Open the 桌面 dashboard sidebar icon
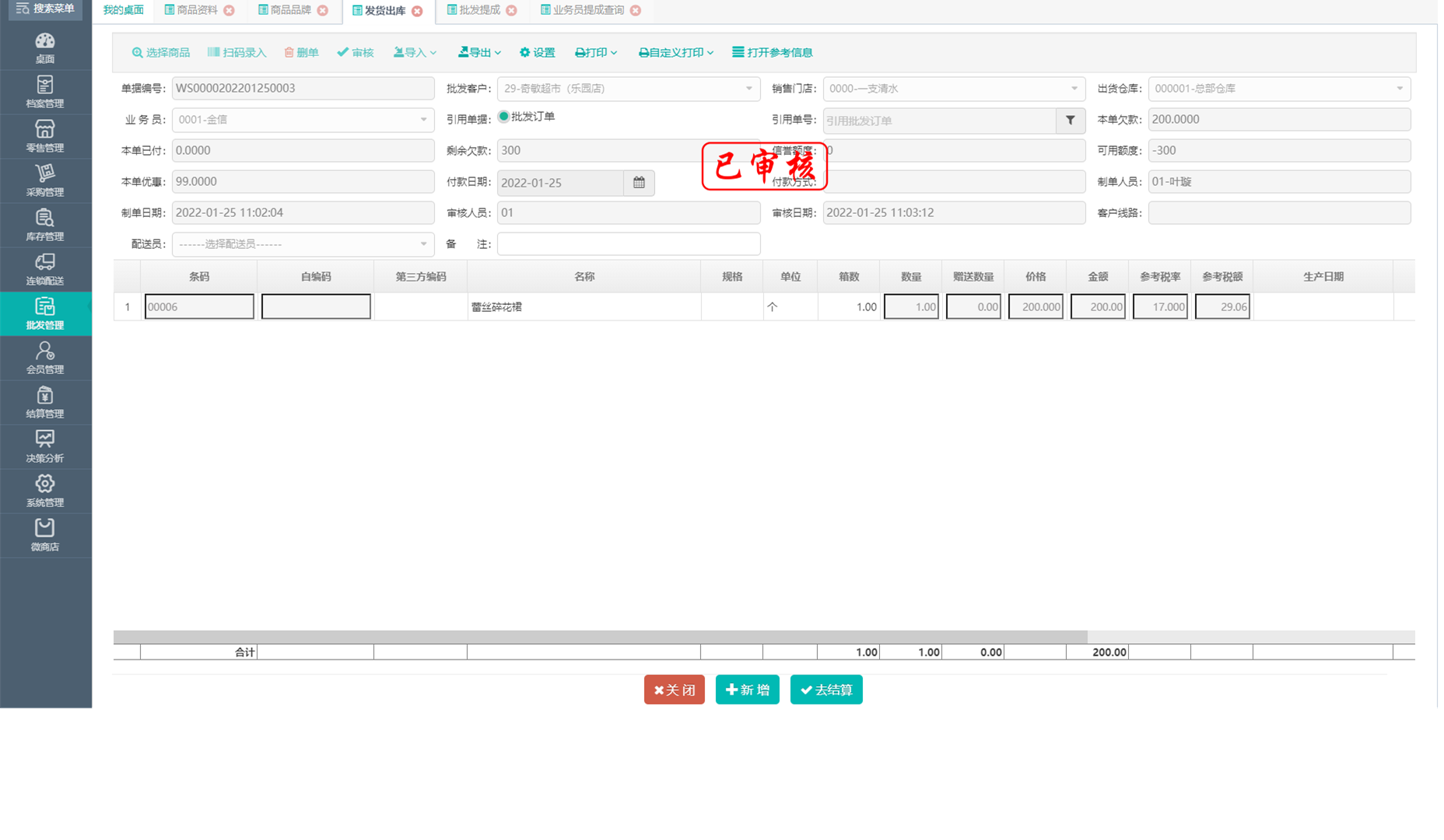The height and width of the screenshot is (840, 1444). 45,47
